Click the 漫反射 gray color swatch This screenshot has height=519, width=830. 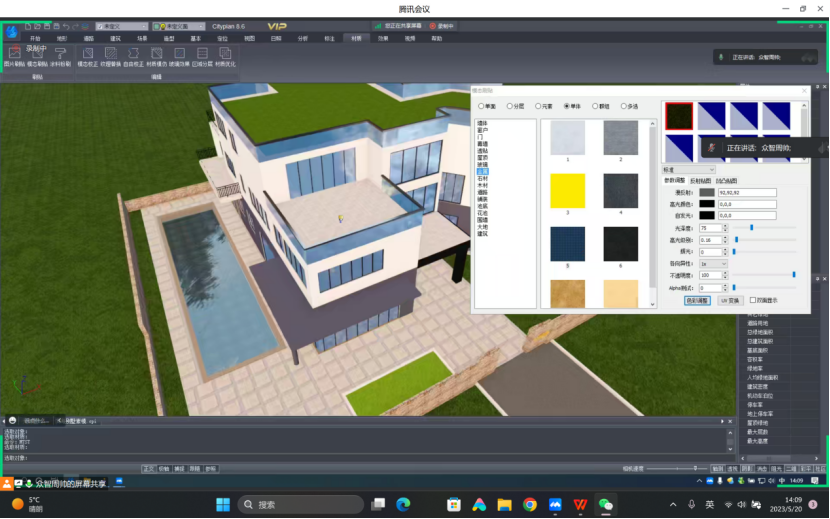[x=707, y=192]
